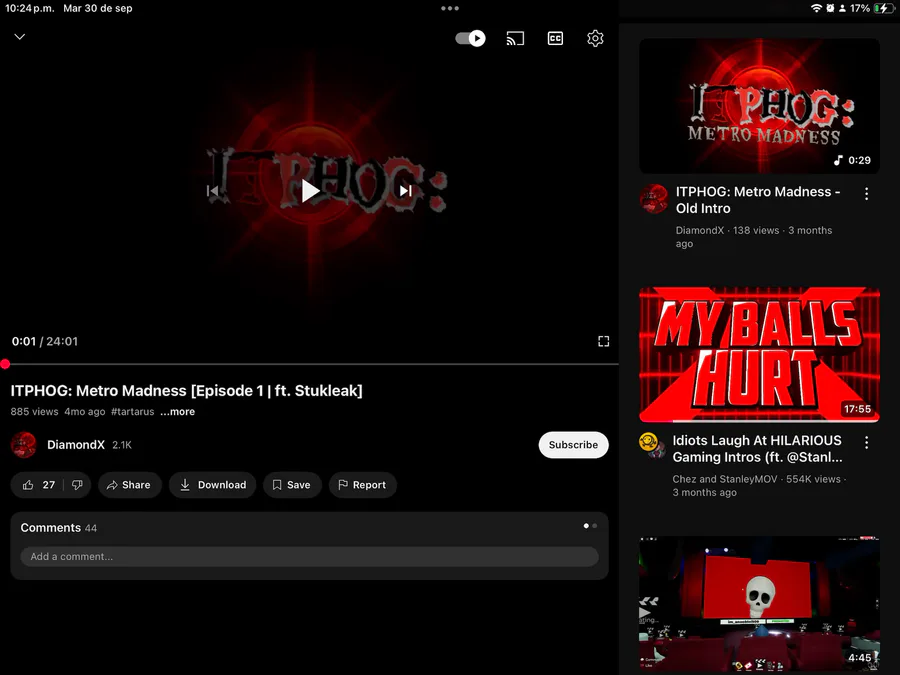Toggle the autoplay switch
The height and width of the screenshot is (675, 900).
pos(470,38)
